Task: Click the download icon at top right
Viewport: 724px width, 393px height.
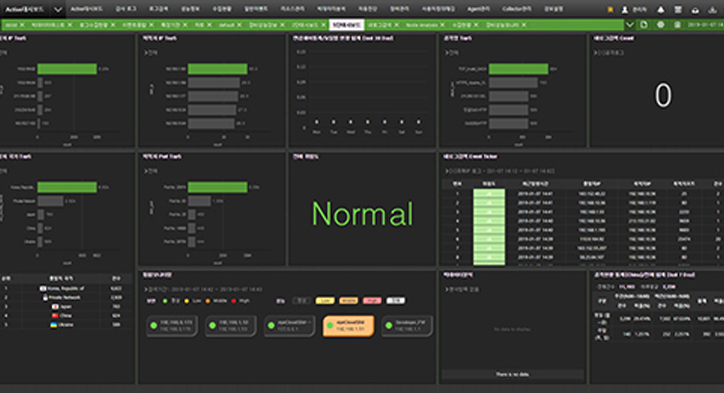Action: [x=712, y=10]
